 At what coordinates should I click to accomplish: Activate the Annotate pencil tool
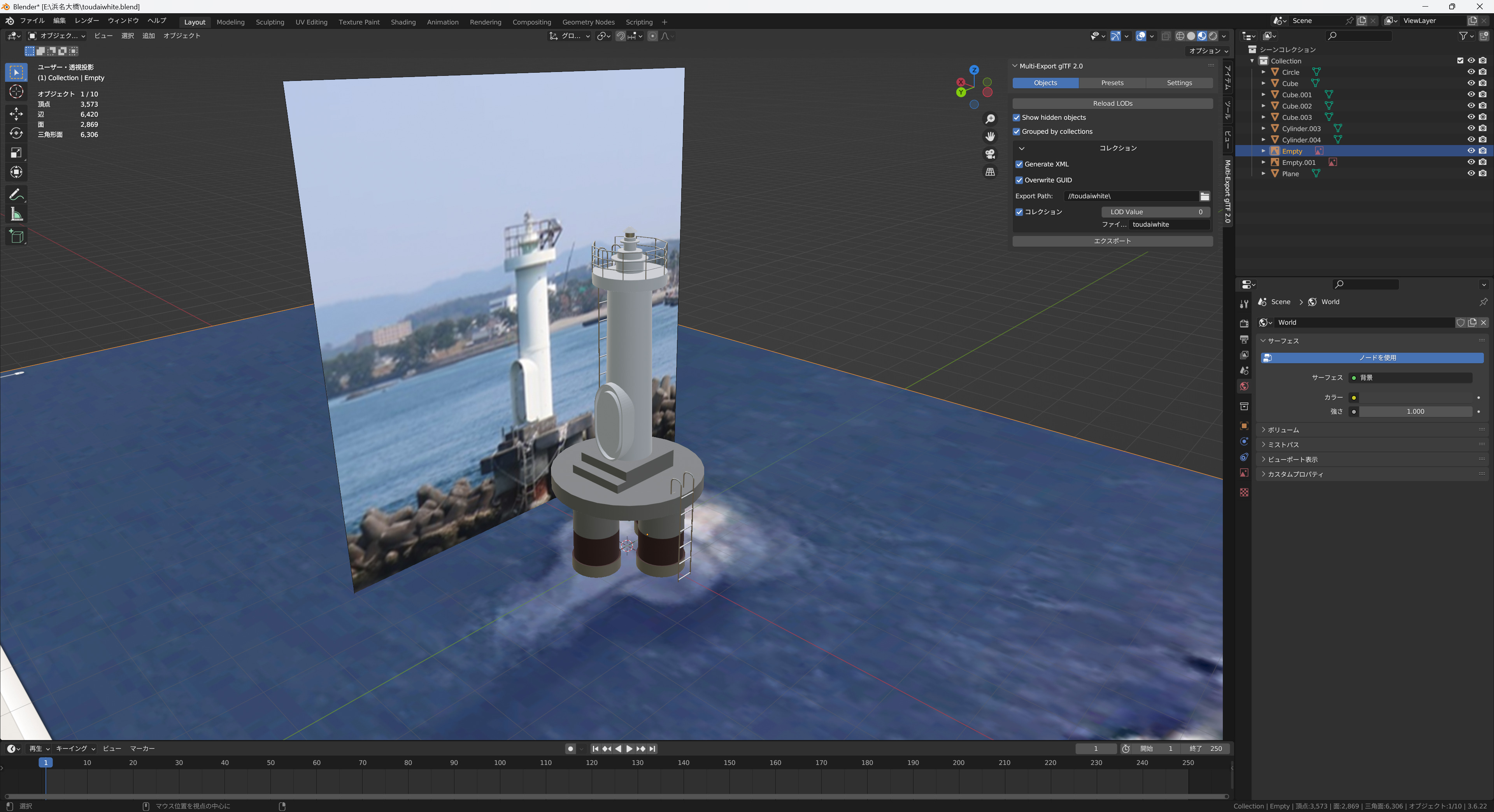tap(16, 195)
